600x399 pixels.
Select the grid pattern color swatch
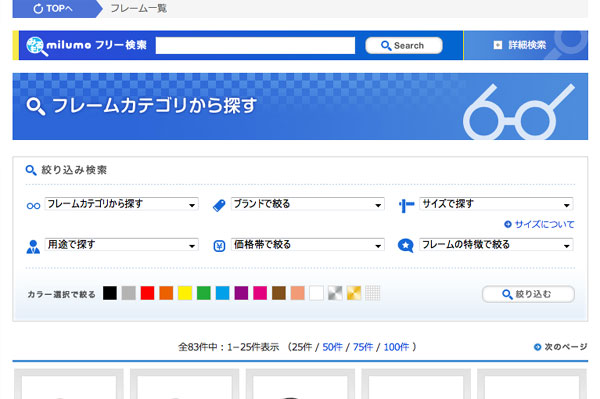point(372,293)
